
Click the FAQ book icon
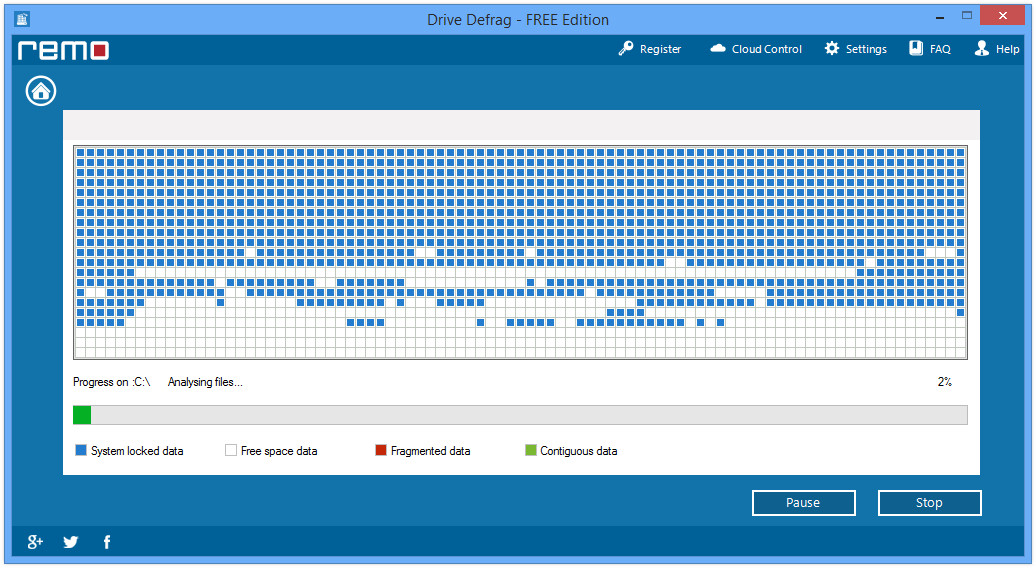916,48
